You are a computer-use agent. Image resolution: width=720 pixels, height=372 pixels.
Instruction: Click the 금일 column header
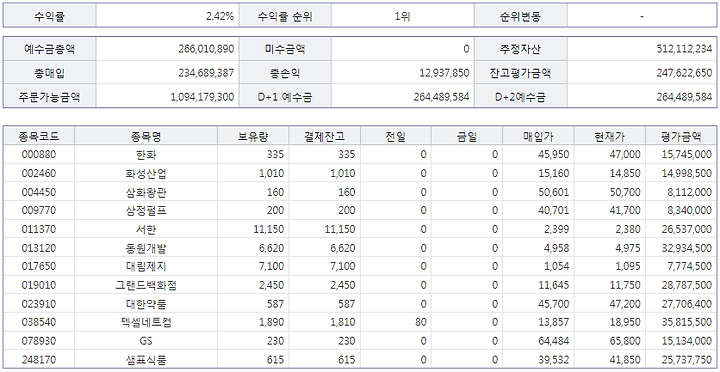(467, 136)
